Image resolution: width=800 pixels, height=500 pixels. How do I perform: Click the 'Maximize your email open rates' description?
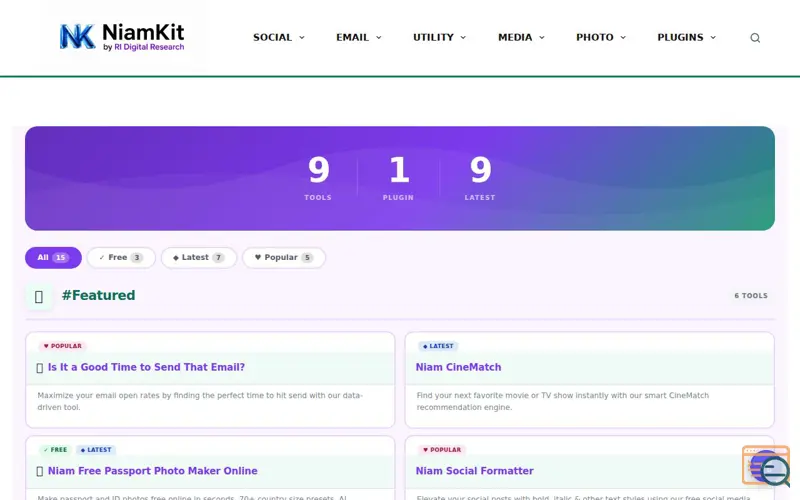pos(200,402)
